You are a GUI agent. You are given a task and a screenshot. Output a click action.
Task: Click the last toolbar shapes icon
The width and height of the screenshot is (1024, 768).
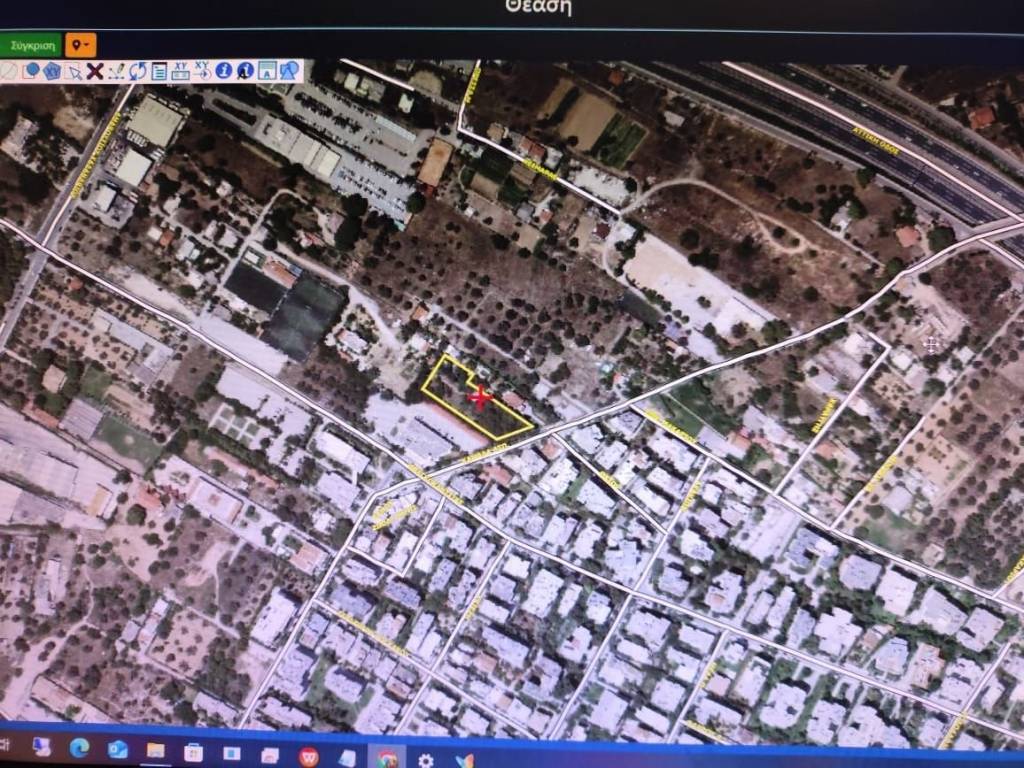pos(289,70)
